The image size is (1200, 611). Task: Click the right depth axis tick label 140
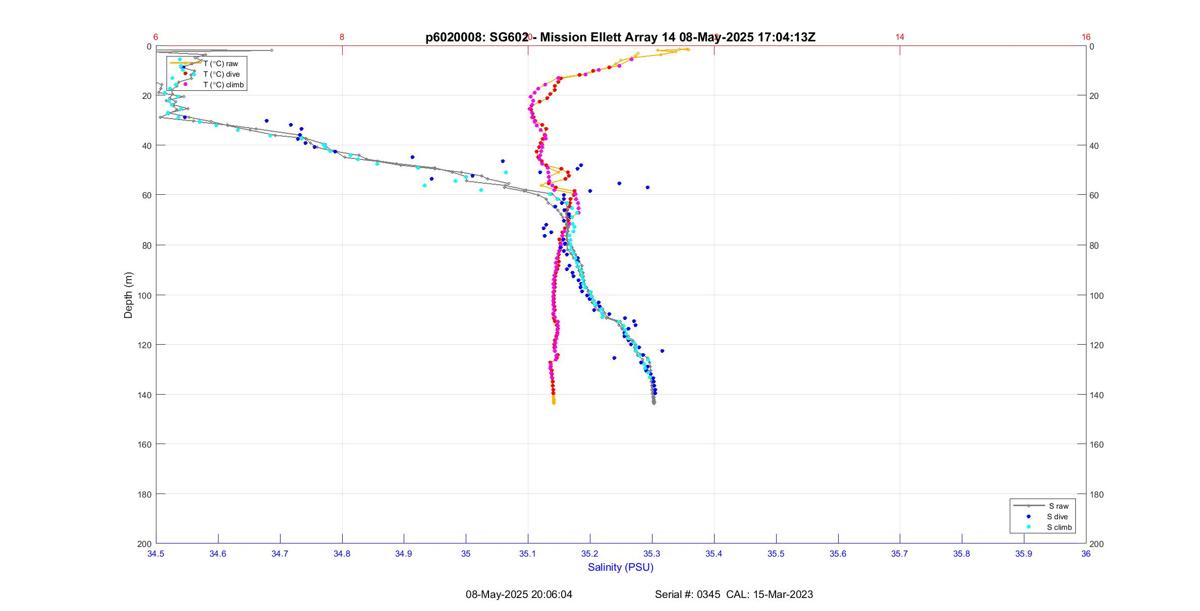[1097, 395]
